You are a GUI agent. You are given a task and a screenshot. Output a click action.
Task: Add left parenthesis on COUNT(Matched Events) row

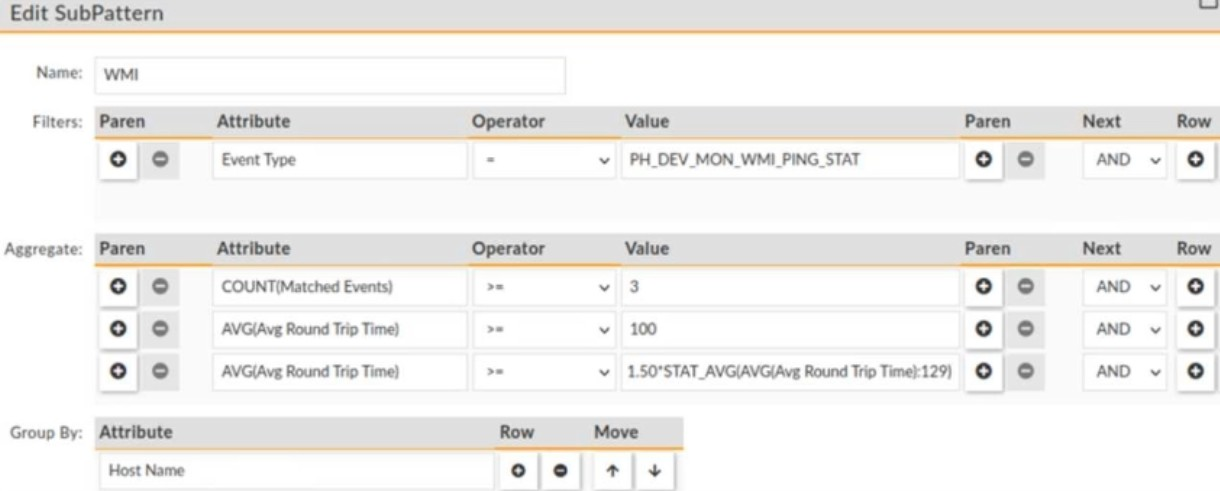point(116,287)
